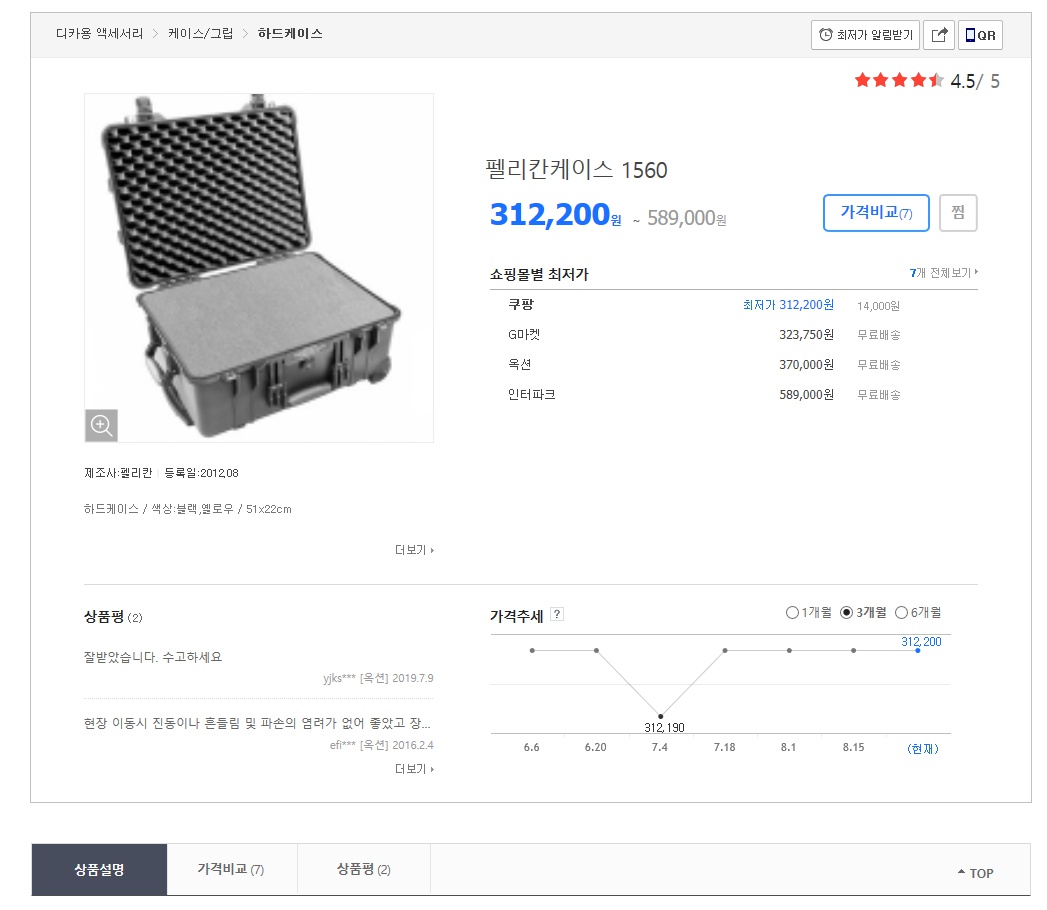Click the 펠리칸케이스 1560 product title

(576, 170)
